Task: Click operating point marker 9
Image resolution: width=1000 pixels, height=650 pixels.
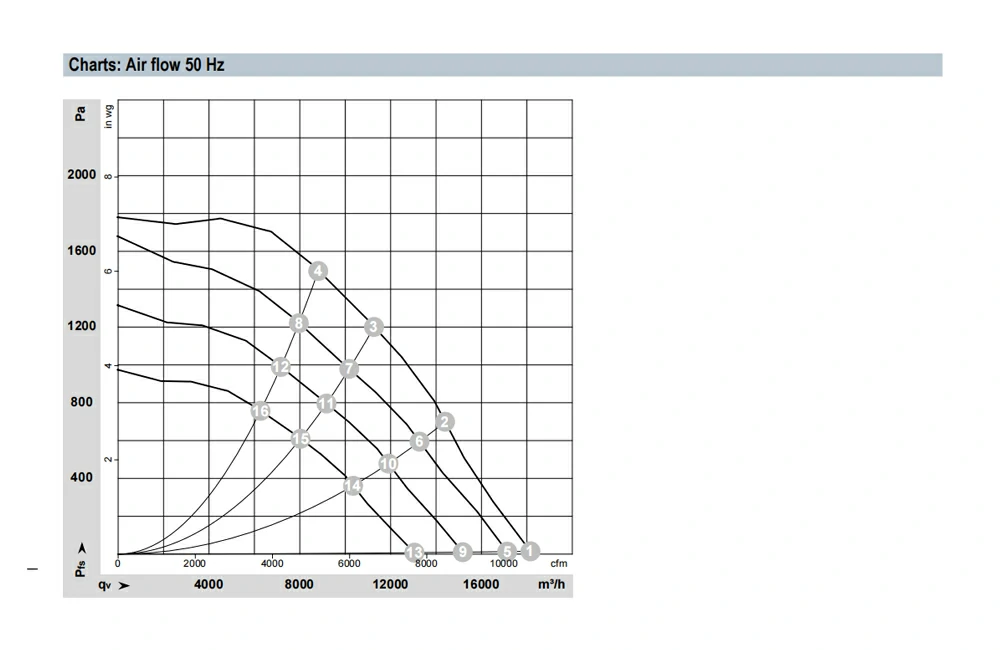Action: [463, 552]
